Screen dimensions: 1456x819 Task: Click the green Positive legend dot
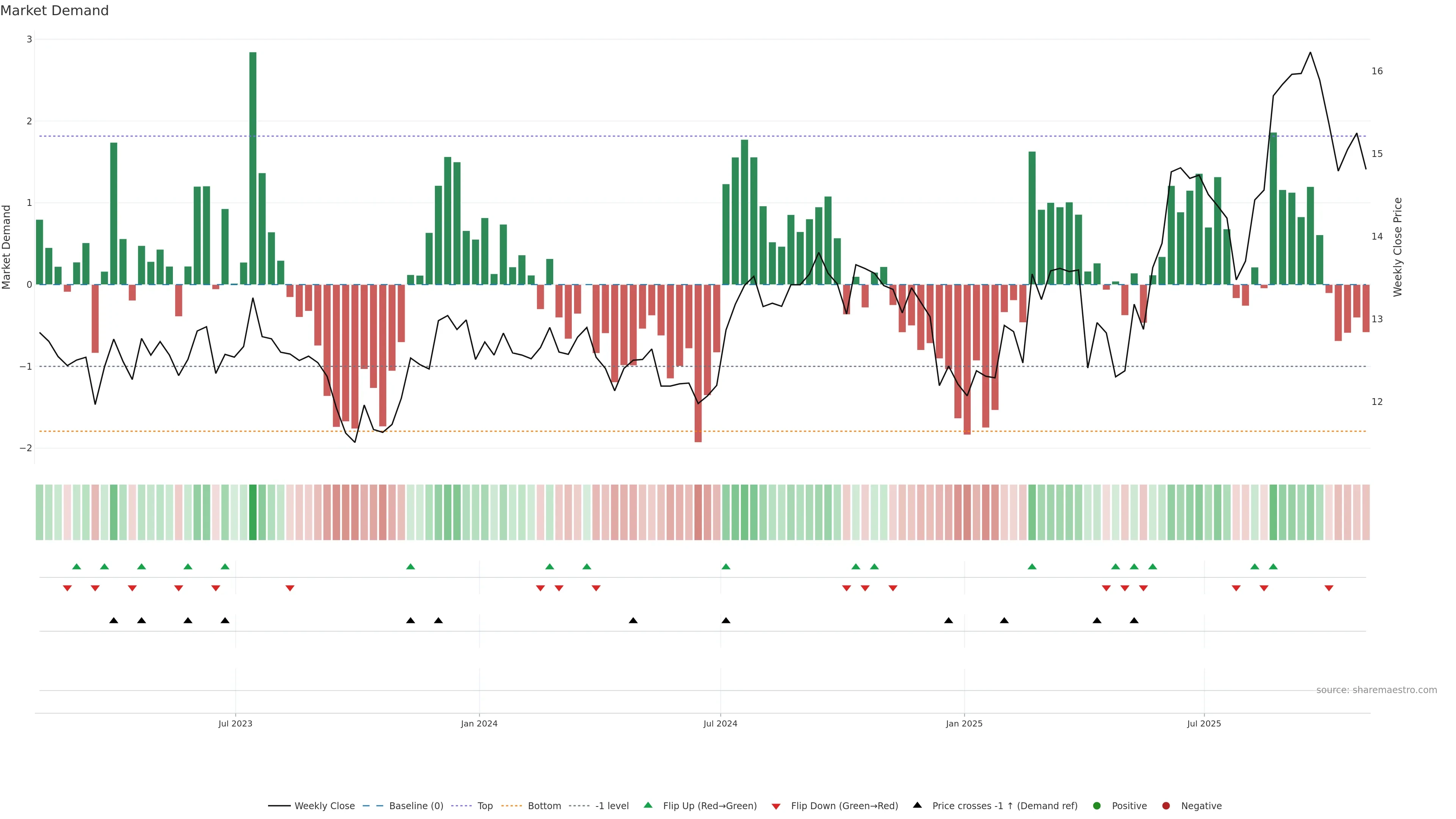coord(1097,805)
